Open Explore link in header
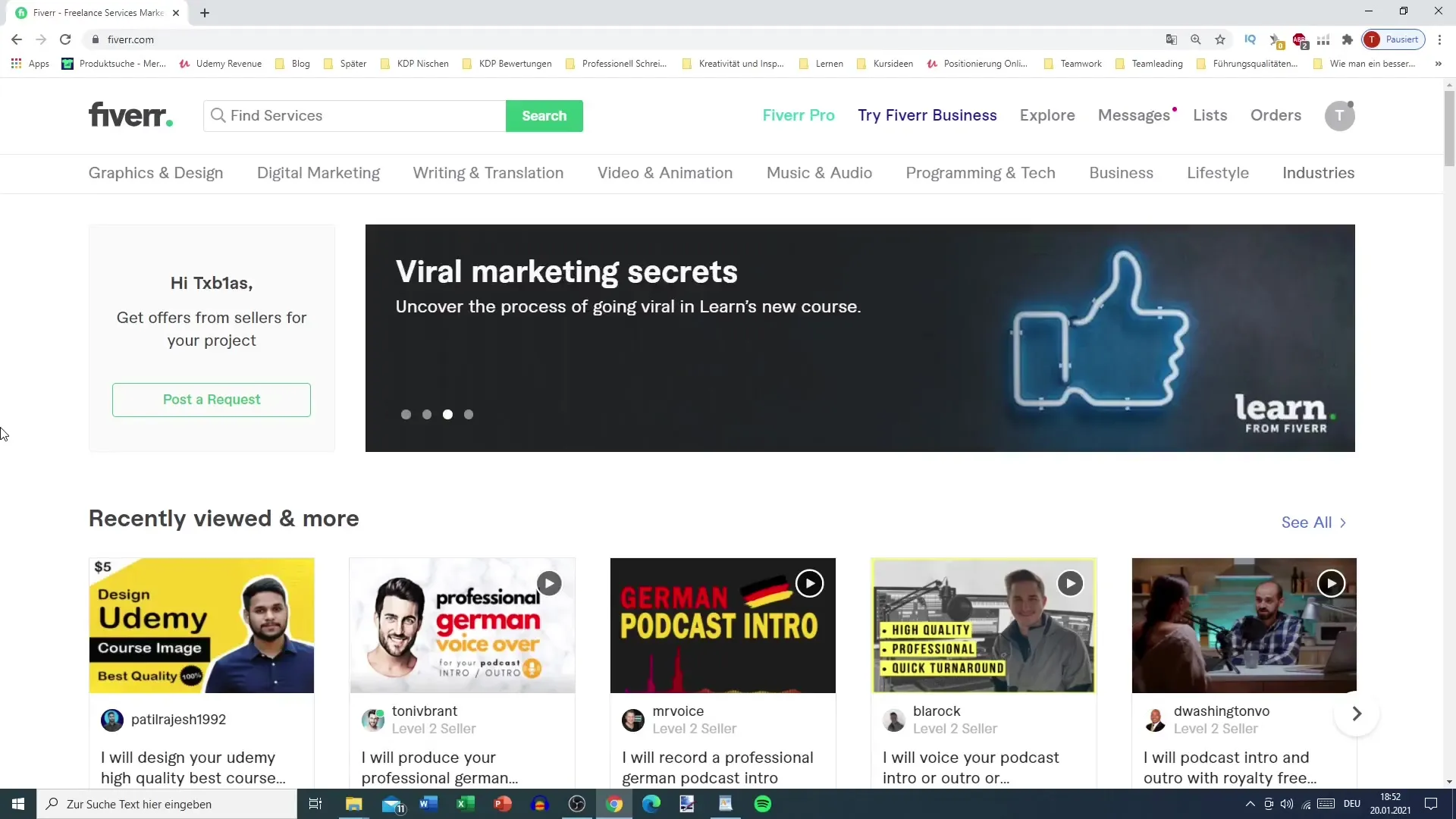Viewport: 1456px width, 819px height. pyautogui.click(x=1047, y=115)
